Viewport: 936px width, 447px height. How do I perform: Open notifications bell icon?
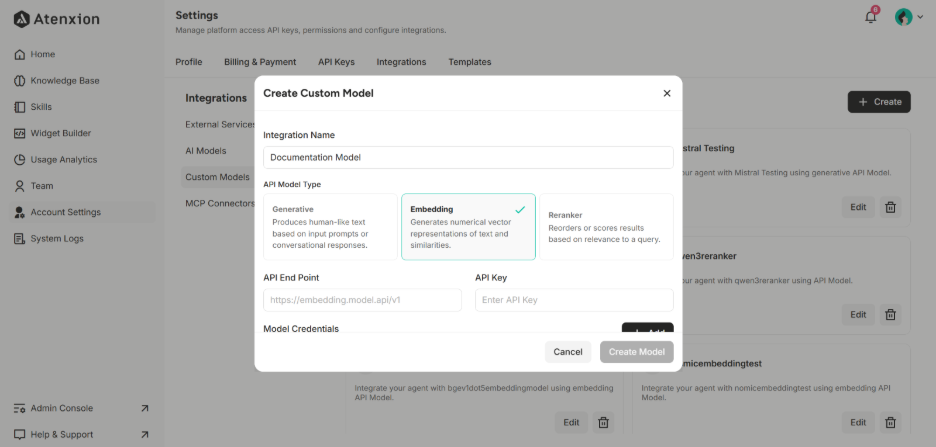coord(871,17)
